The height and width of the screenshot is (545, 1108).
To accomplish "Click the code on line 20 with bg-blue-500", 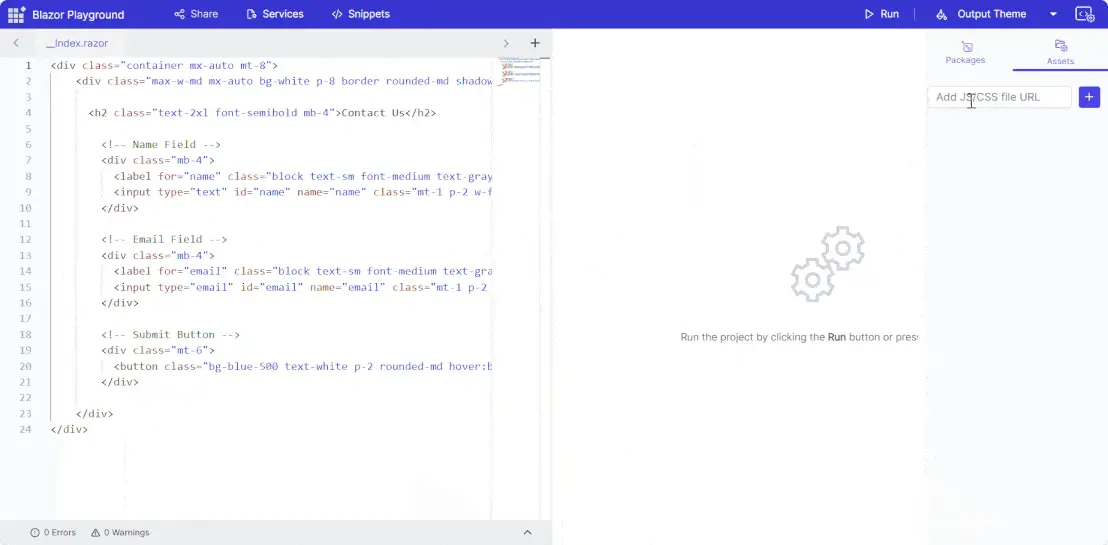I will 303,366.
